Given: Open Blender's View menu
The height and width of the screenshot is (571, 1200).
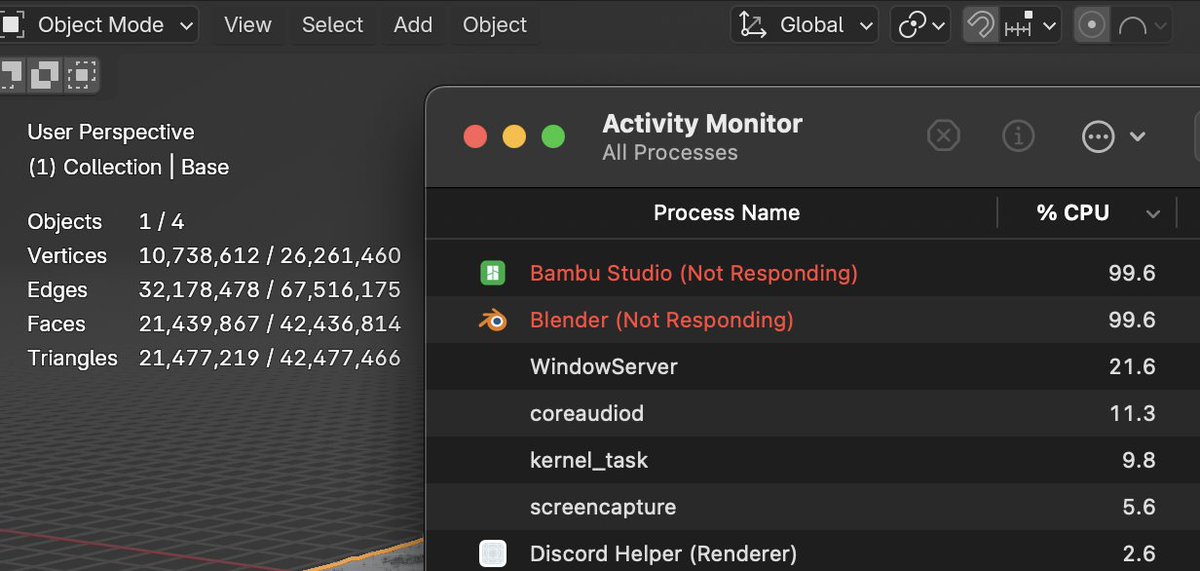Looking at the screenshot, I should click(x=248, y=25).
